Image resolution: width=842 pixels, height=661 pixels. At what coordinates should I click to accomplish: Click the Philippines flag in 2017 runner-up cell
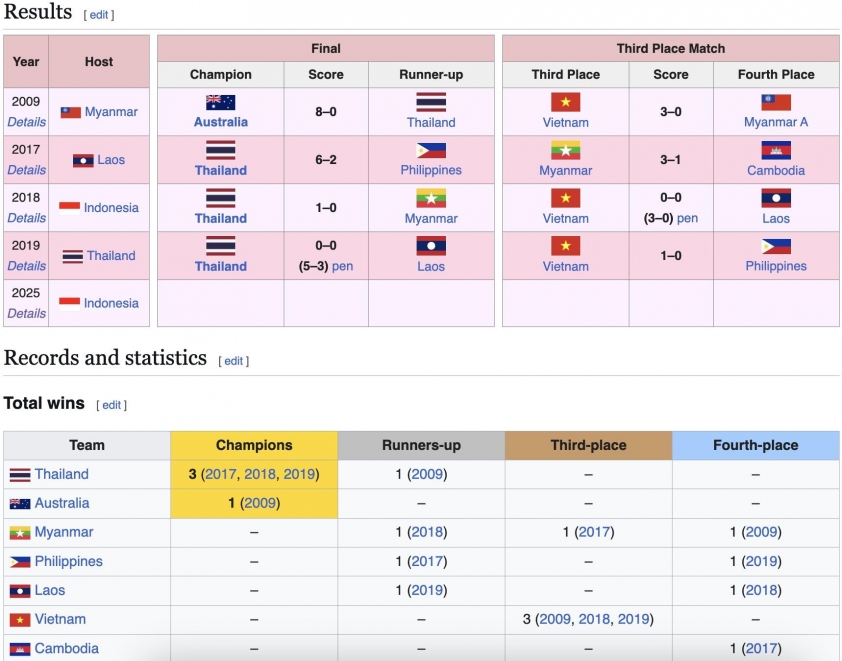431,150
